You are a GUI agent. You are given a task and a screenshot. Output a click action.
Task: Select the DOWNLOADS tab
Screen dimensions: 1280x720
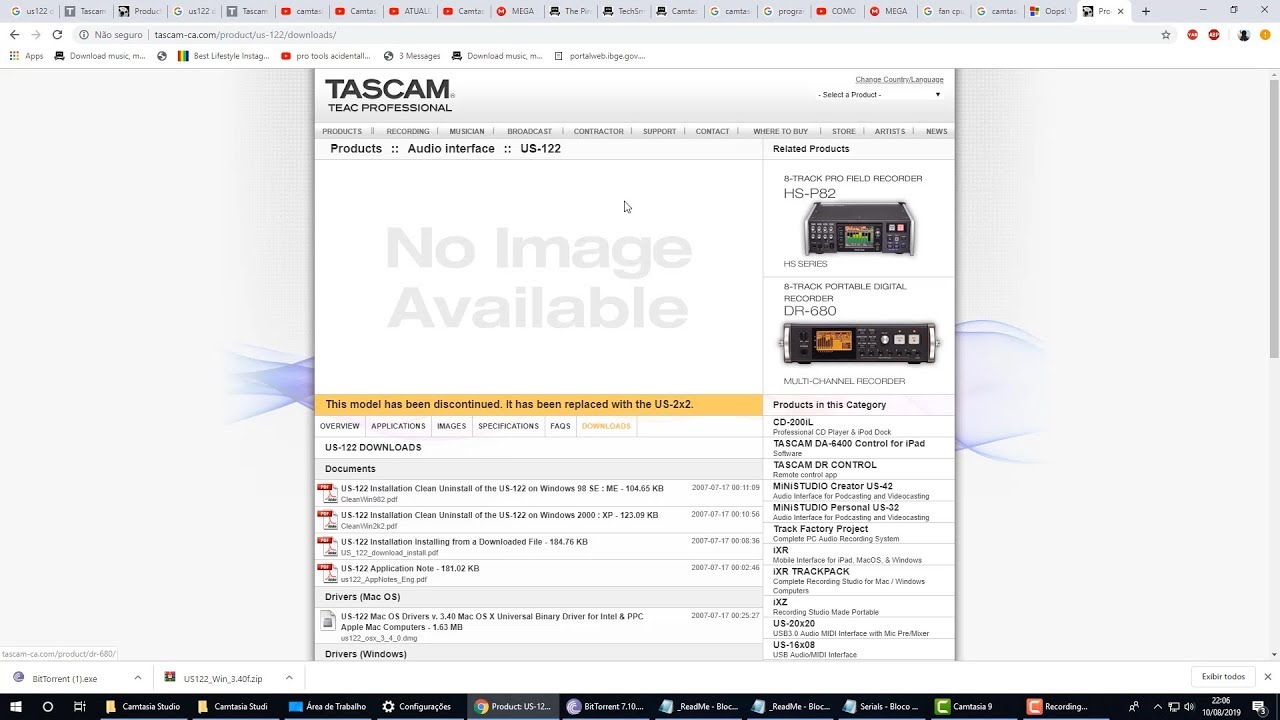(606, 426)
